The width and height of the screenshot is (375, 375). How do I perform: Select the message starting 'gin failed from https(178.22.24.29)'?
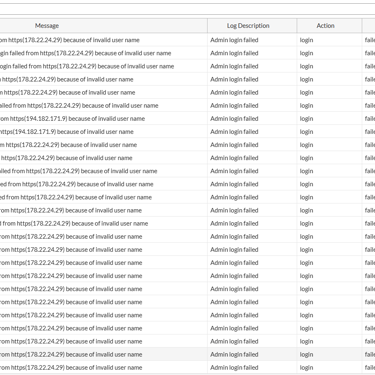(85, 53)
